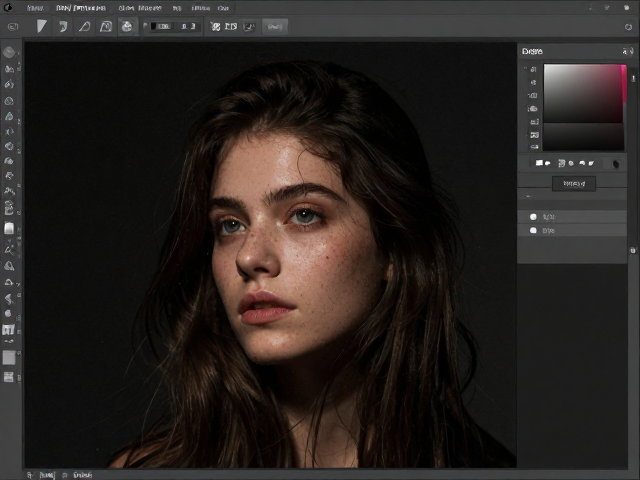Select the solid white square tool in left toolbar

click(x=9, y=228)
